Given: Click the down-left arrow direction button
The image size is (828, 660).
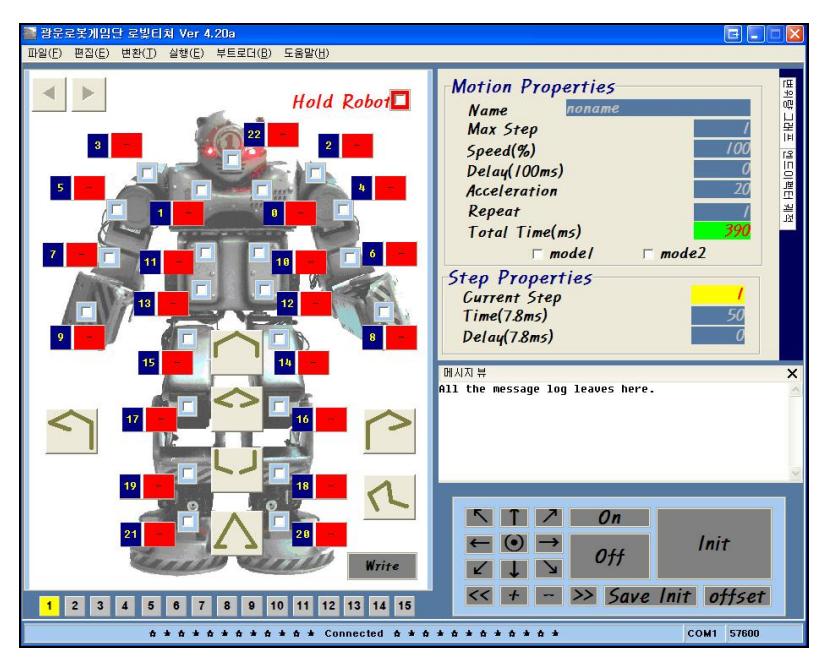Looking at the screenshot, I should [479, 569].
